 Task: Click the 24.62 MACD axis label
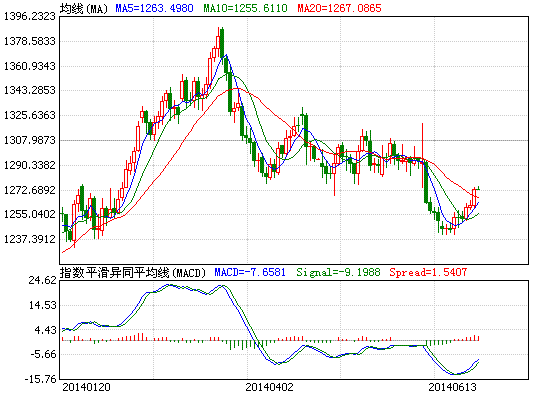tap(42, 280)
